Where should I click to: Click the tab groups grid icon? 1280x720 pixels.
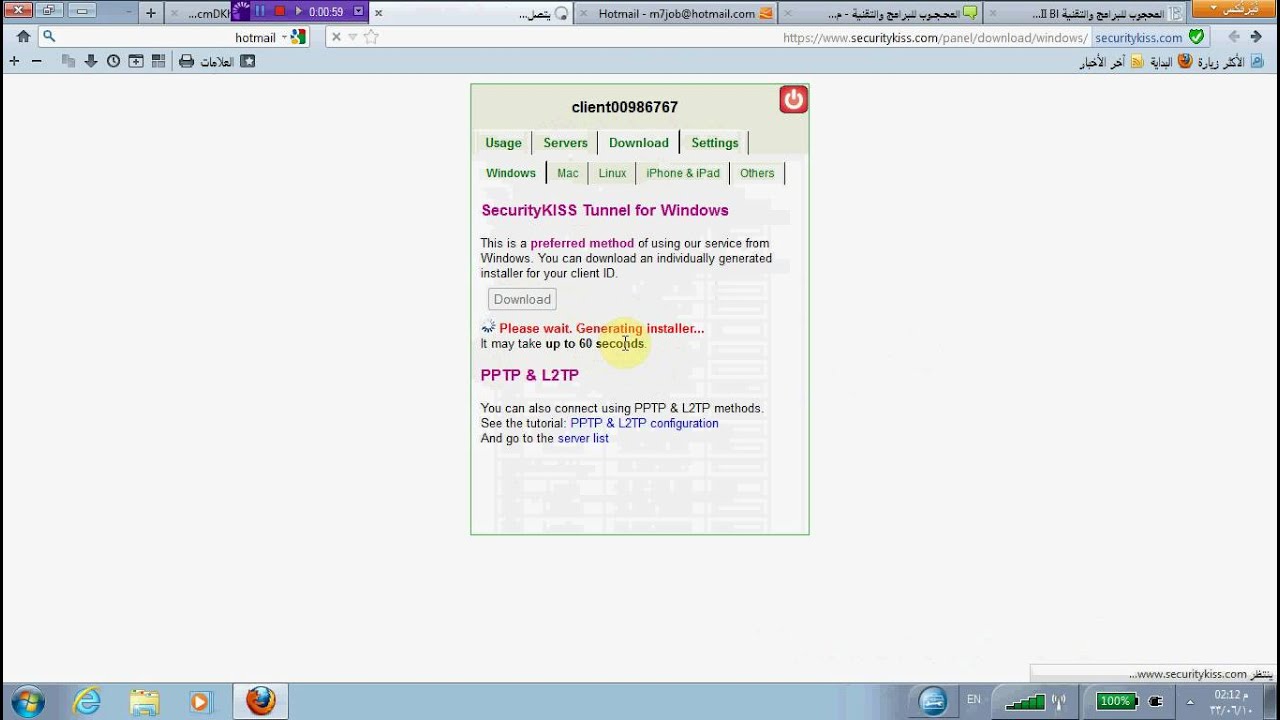[158, 61]
